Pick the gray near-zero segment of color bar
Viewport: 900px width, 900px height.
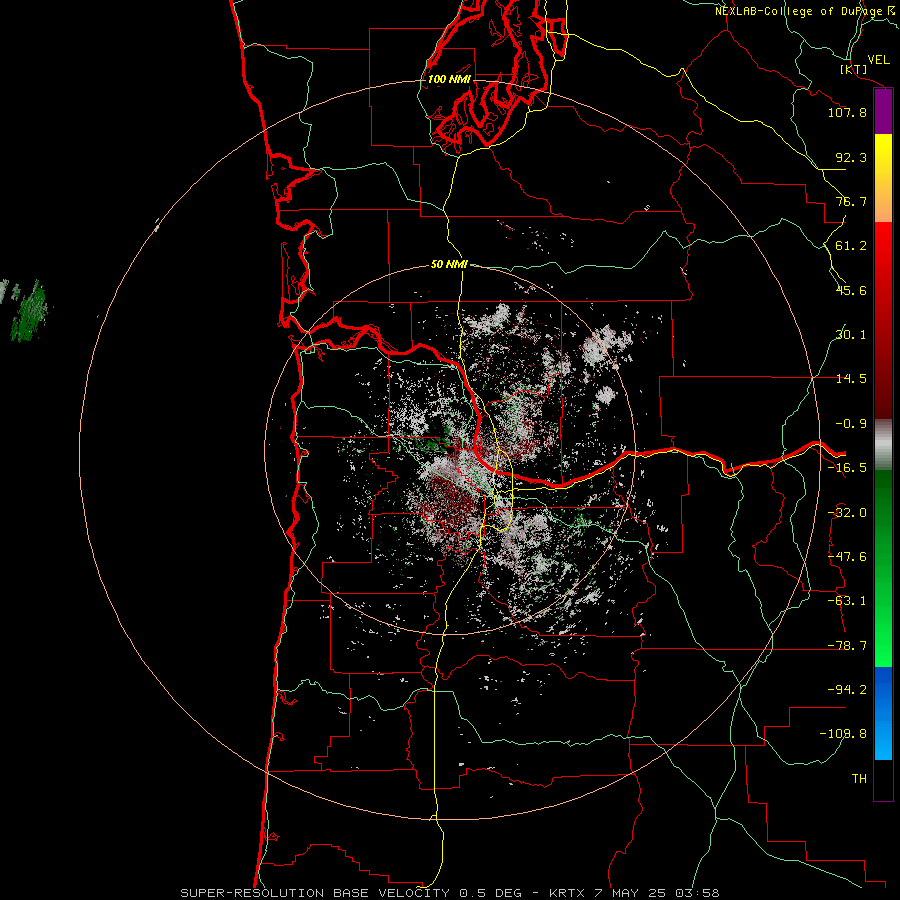[883, 444]
